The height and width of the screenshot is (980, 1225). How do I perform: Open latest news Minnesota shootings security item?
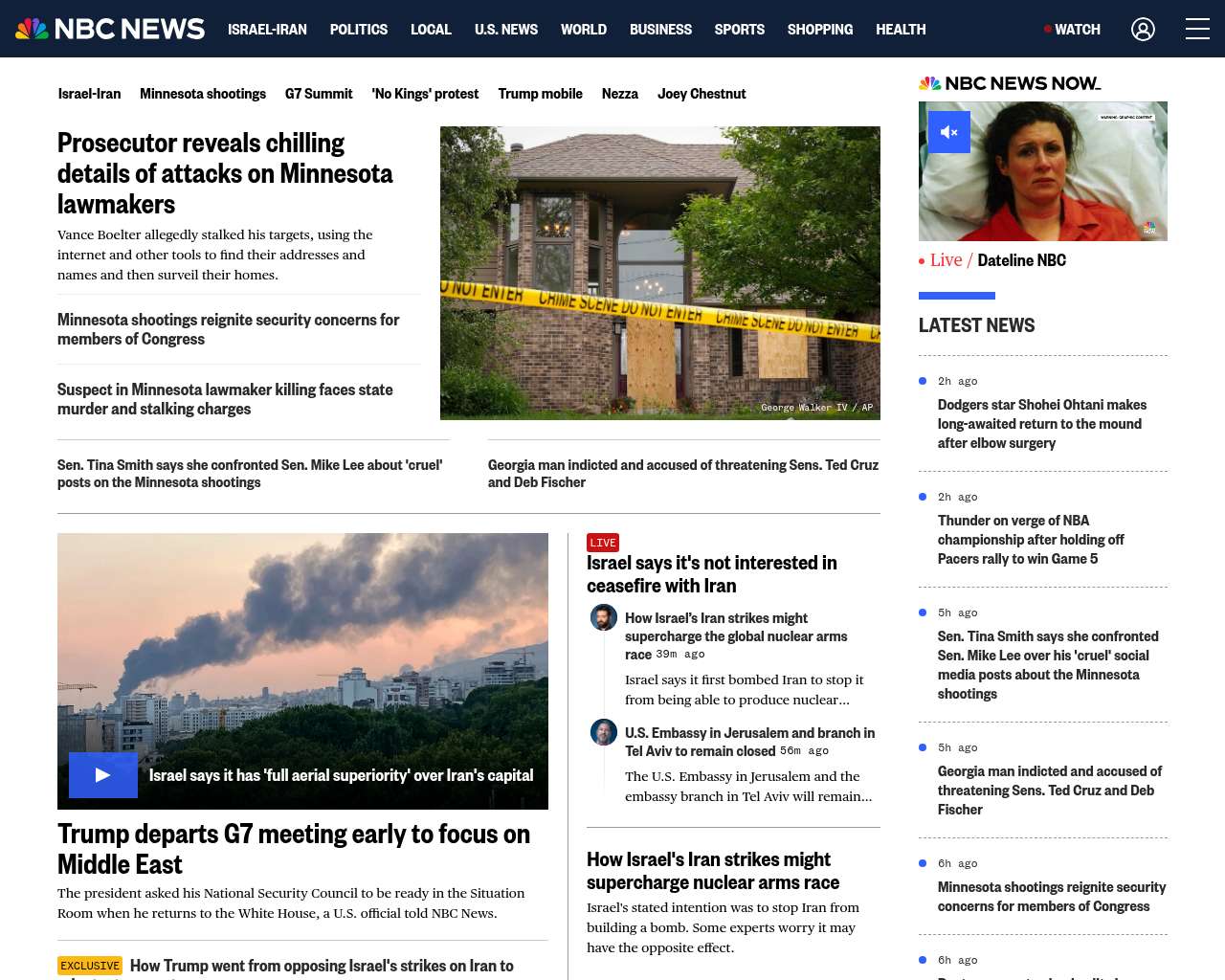tap(1052, 897)
